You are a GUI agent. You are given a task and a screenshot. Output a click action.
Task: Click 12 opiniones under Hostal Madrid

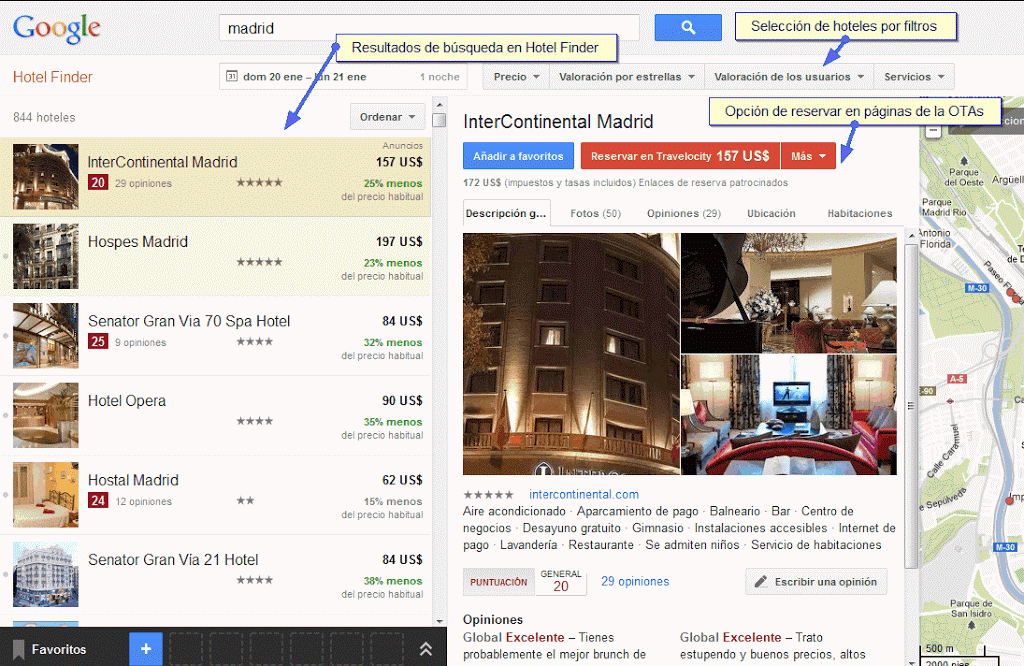(x=144, y=501)
